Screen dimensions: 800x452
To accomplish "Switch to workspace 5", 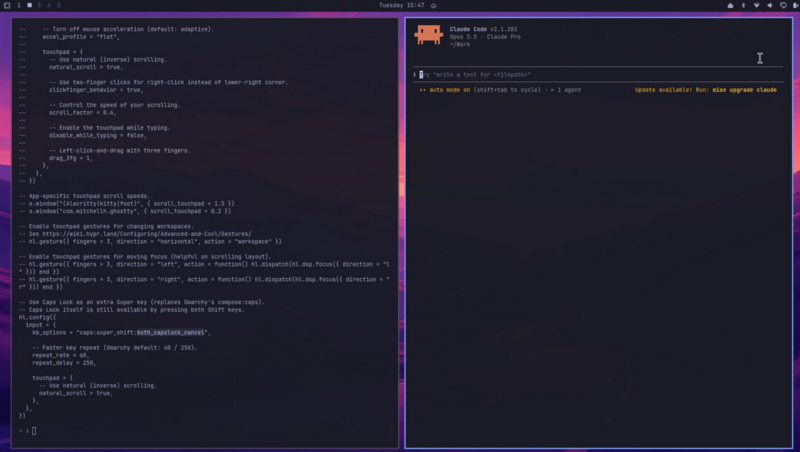I will pyautogui.click(x=59, y=5).
